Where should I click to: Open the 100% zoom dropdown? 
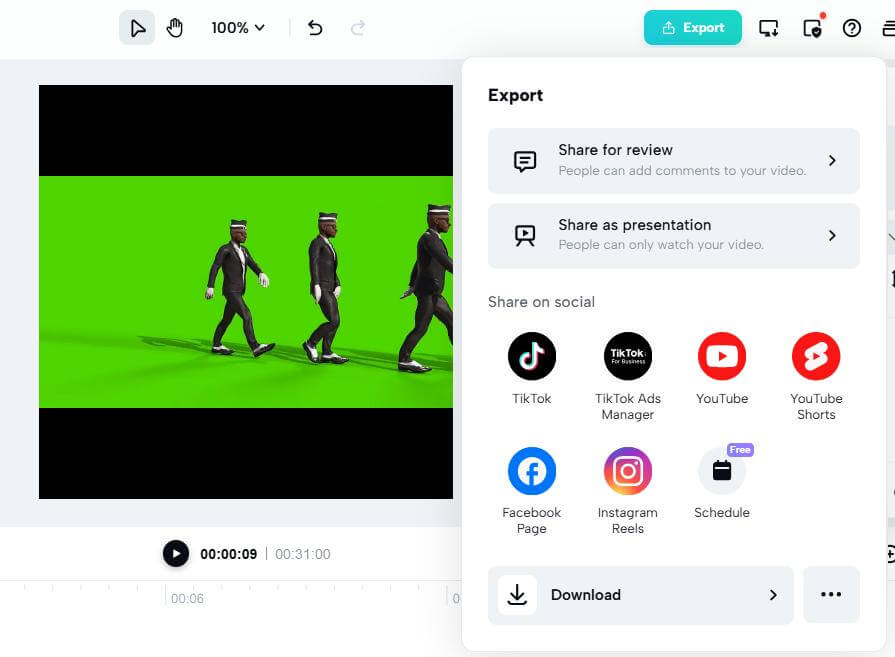pos(238,27)
